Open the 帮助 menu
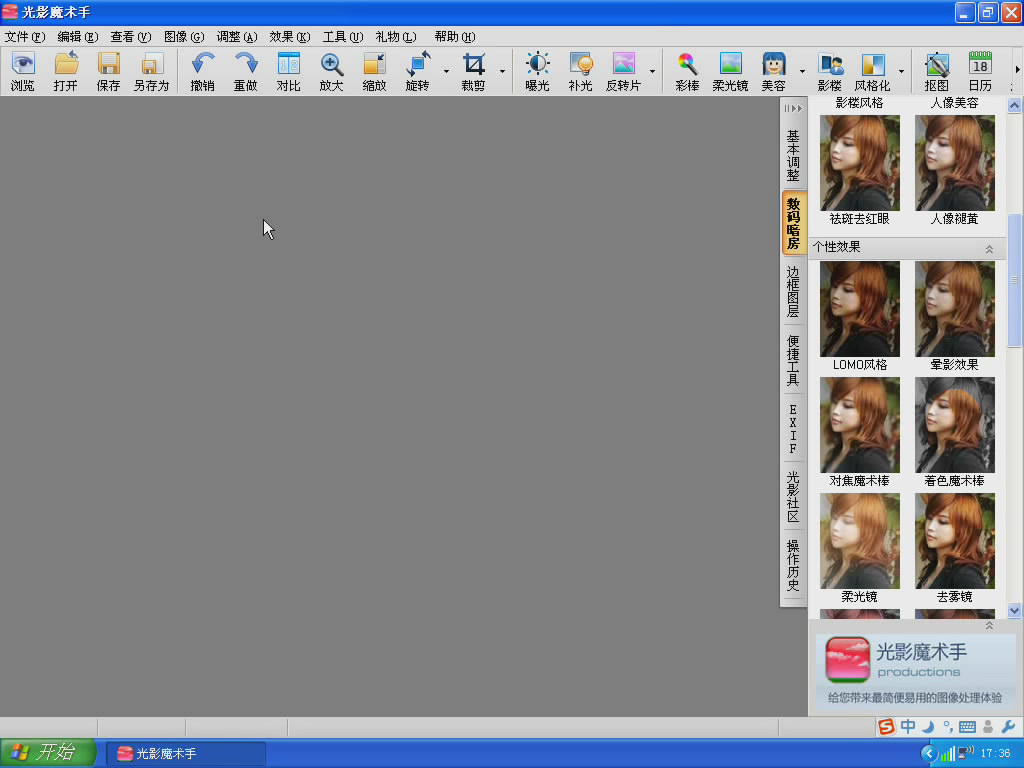The height and width of the screenshot is (768, 1024). tap(455, 37)
